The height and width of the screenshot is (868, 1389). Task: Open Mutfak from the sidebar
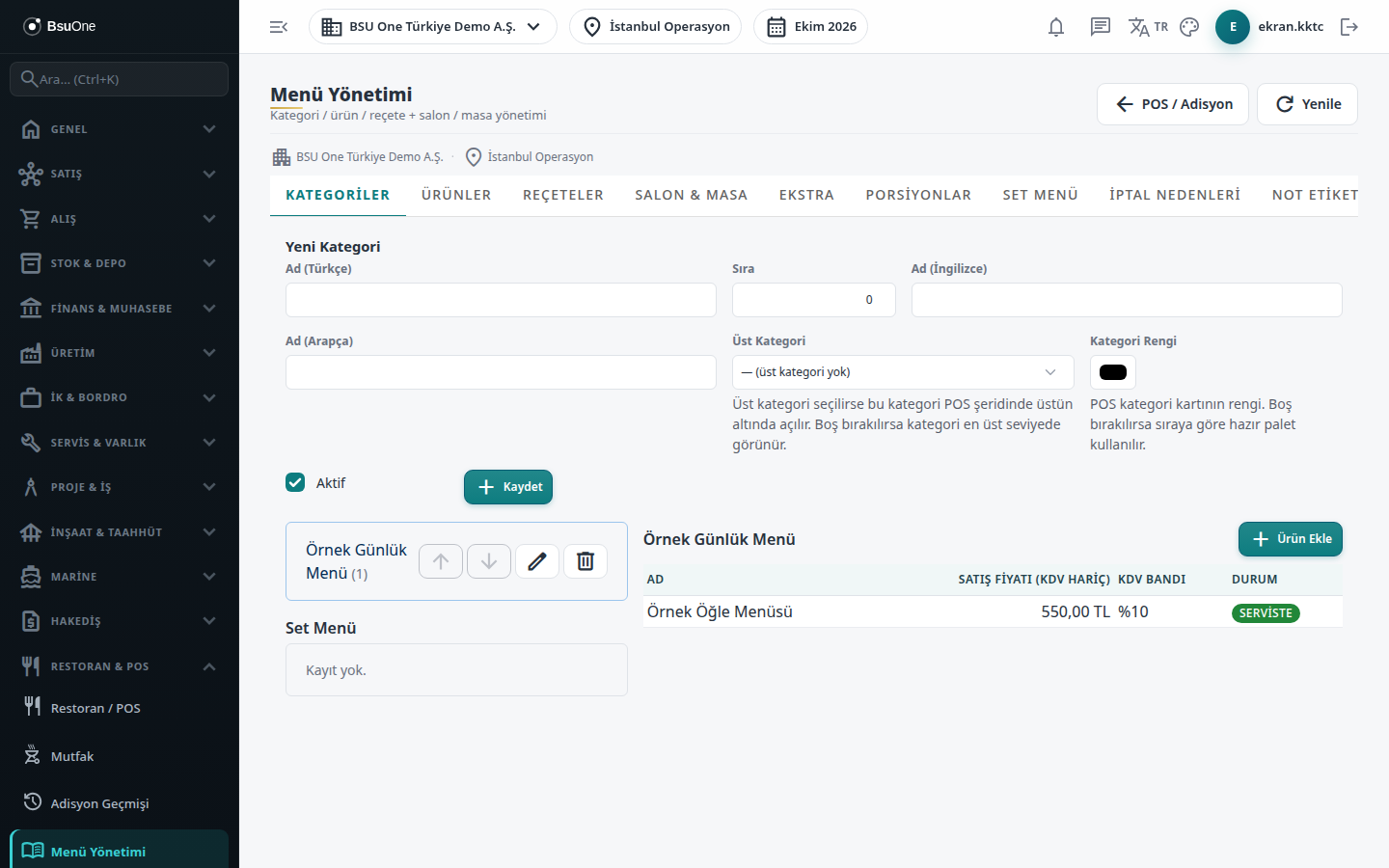coord(120,756)
